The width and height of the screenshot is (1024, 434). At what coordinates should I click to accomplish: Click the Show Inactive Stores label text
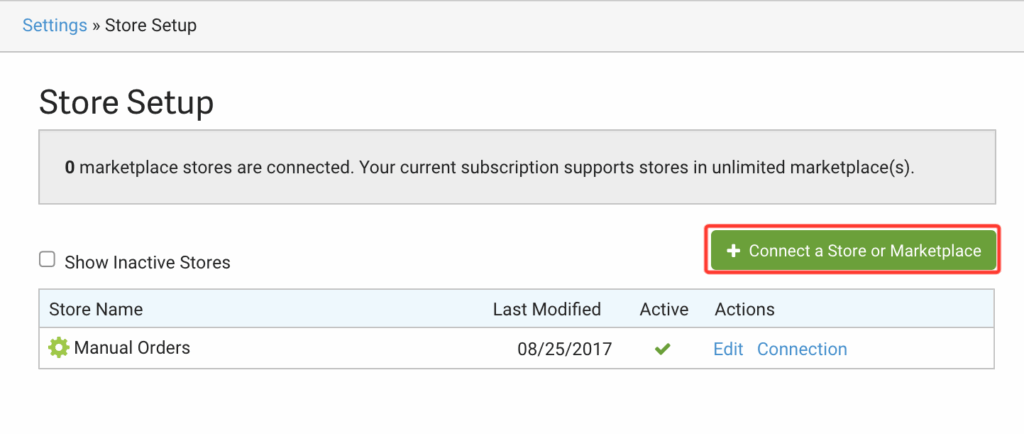(x=147, y=263)
